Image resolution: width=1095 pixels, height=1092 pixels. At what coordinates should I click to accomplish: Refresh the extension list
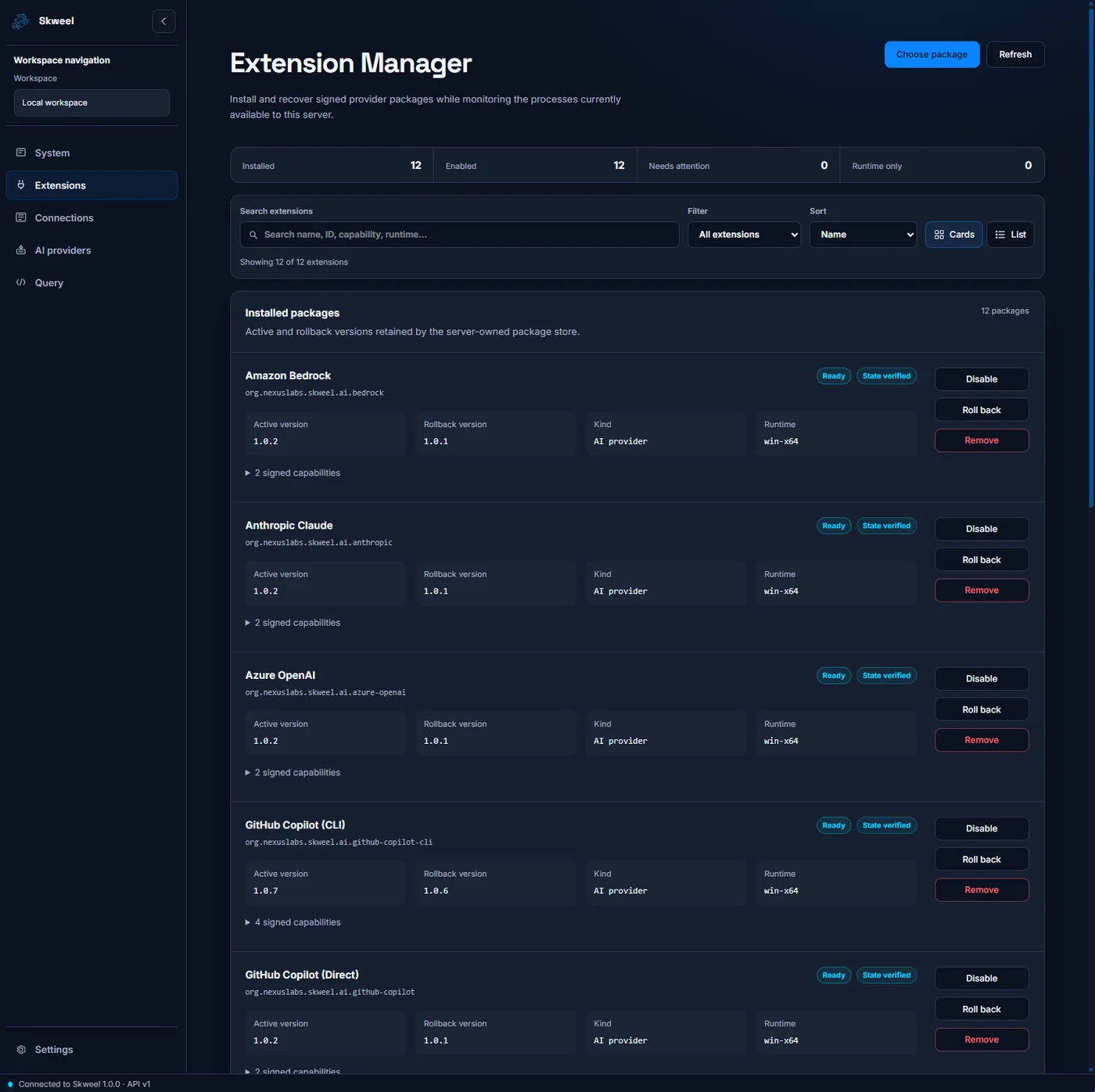click(x=1015, y=55)
